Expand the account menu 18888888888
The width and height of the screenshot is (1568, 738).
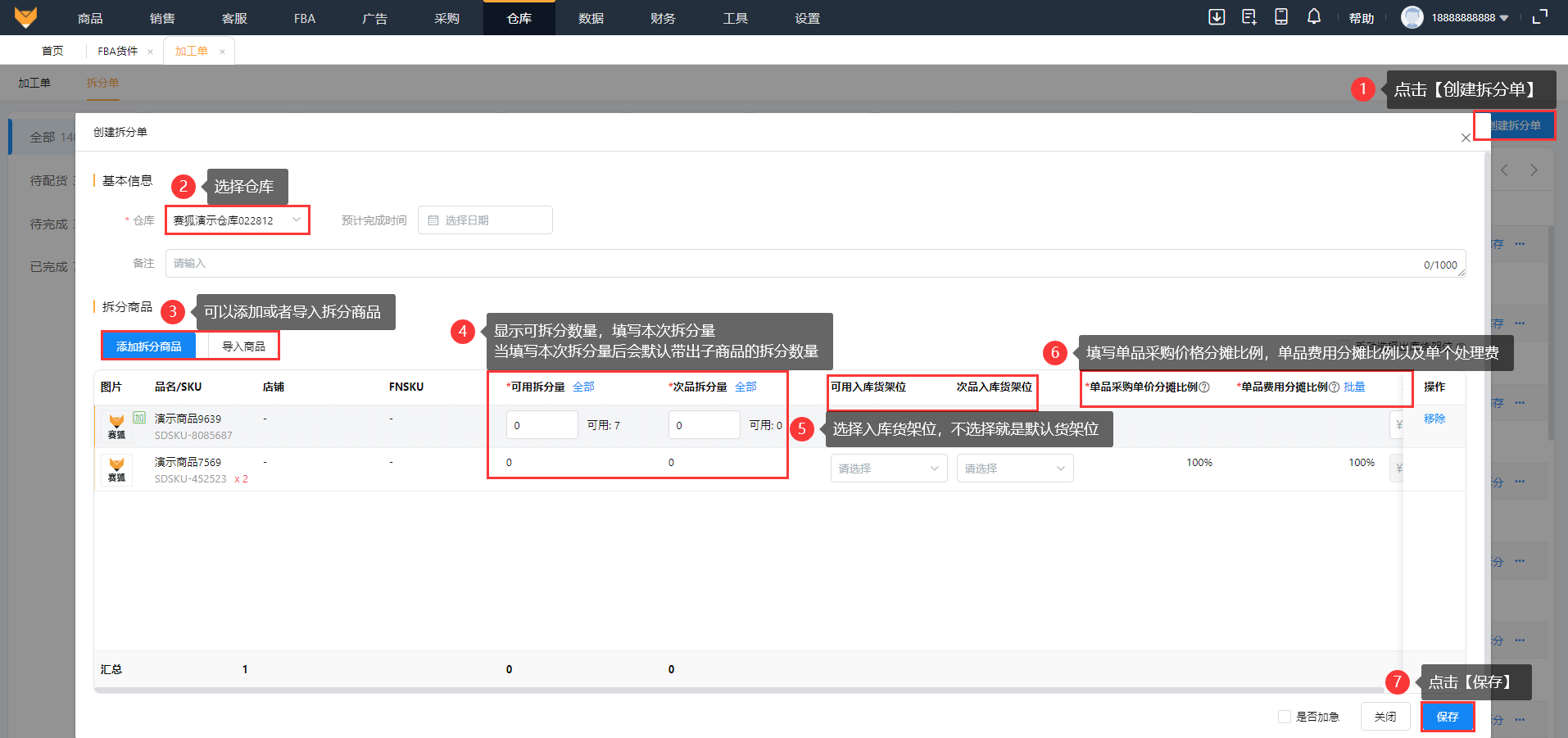[1470, 18]
